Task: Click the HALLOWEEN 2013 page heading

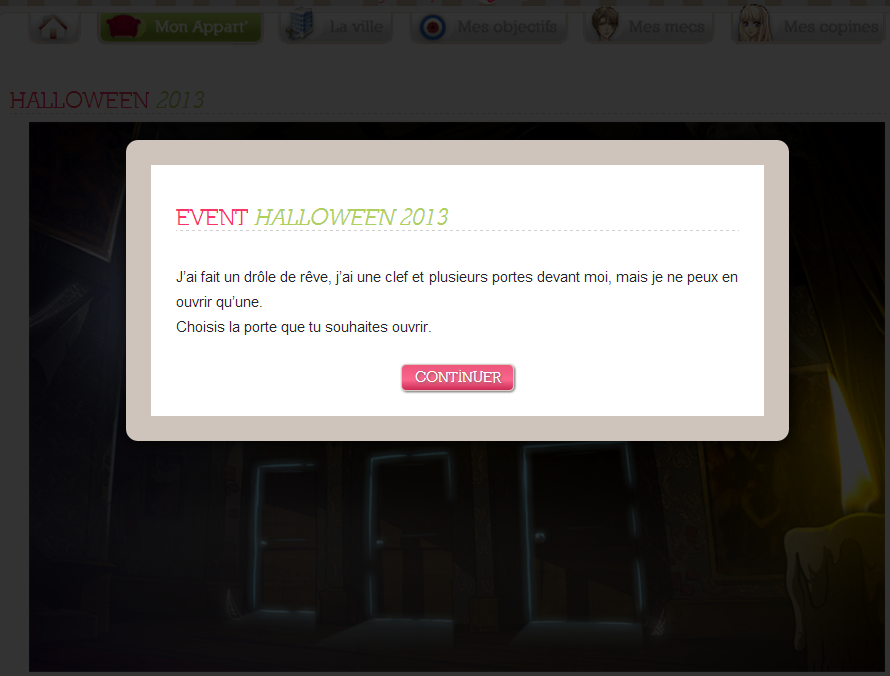Action: tap(107, 100)
